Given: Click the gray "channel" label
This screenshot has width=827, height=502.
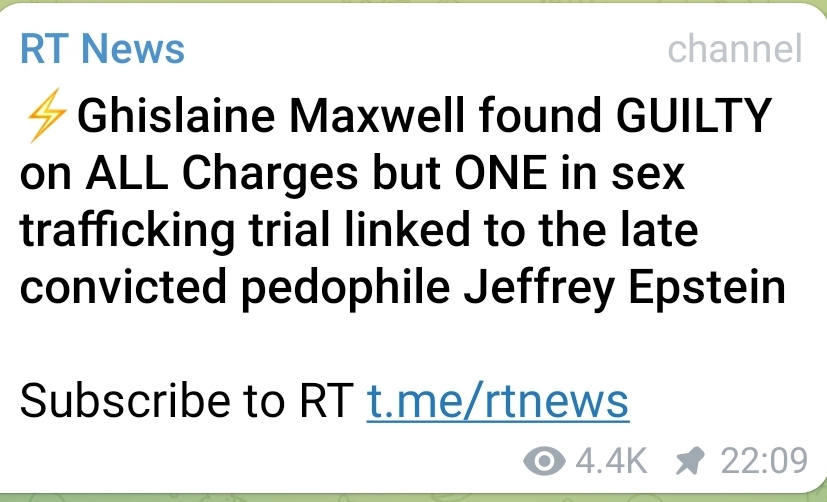Looking at the screenshot, I should [x=734, y=48].
